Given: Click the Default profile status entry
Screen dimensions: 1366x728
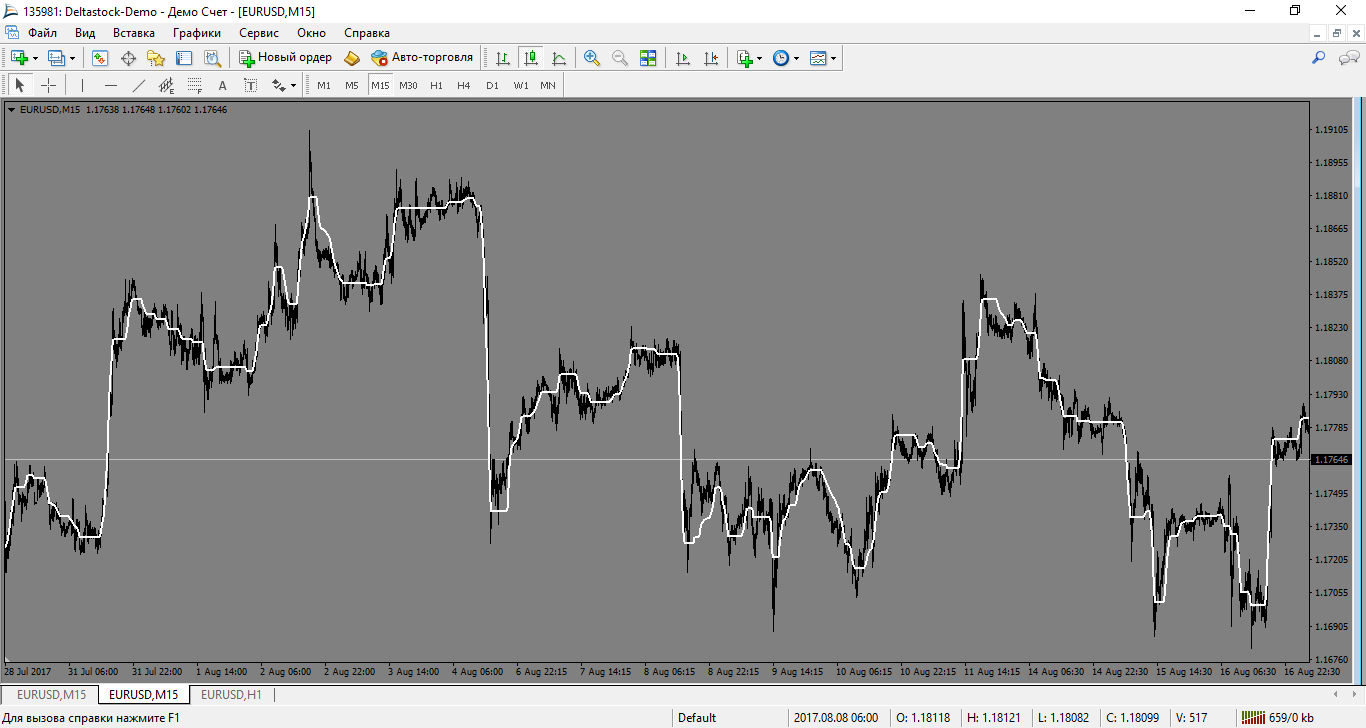Looking at the screenshot, I should tap(697, 717).
